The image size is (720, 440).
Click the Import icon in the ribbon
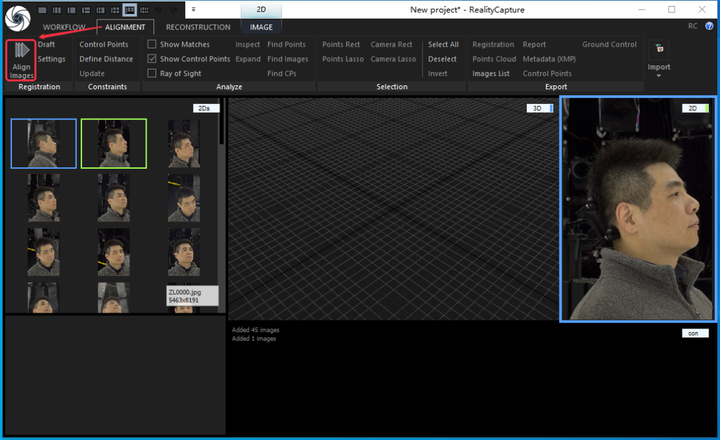[x=659, y=48]
